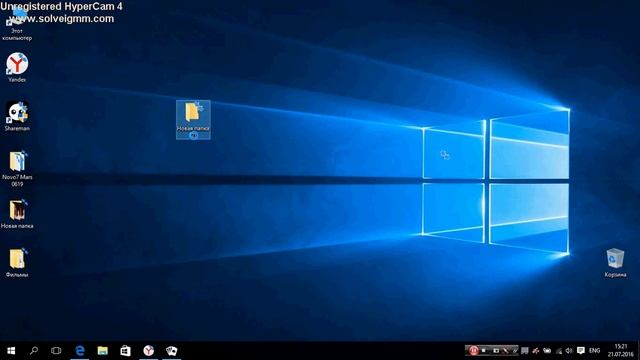Screen dimensions: 640x360
Task: Open Task View from the taskbar
Action: [56, 351]
